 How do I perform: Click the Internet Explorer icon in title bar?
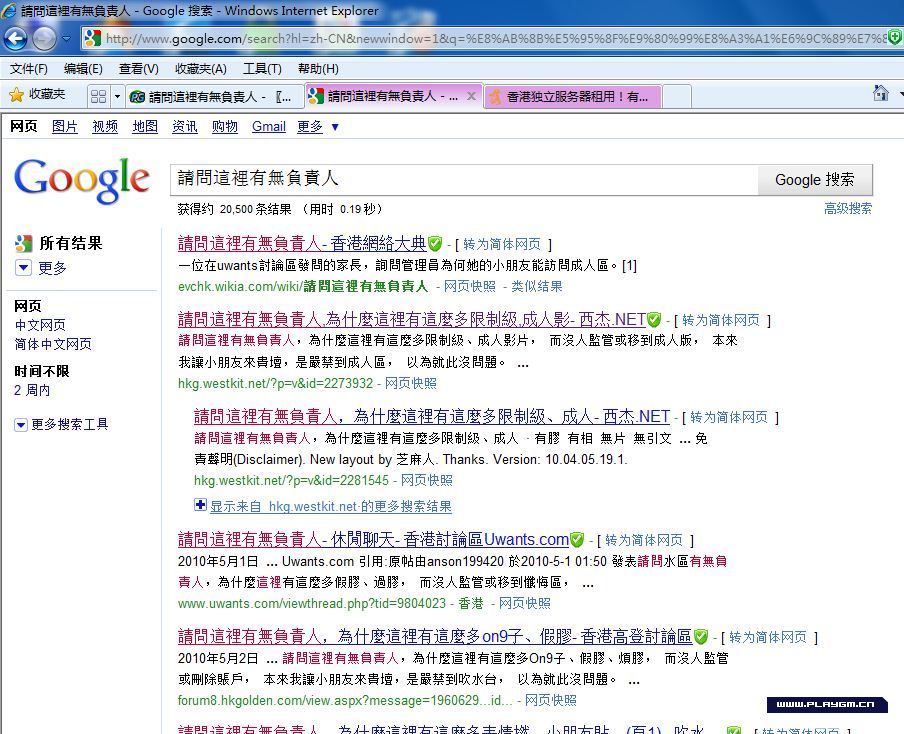pyautogui.click(x=9, y=10)
